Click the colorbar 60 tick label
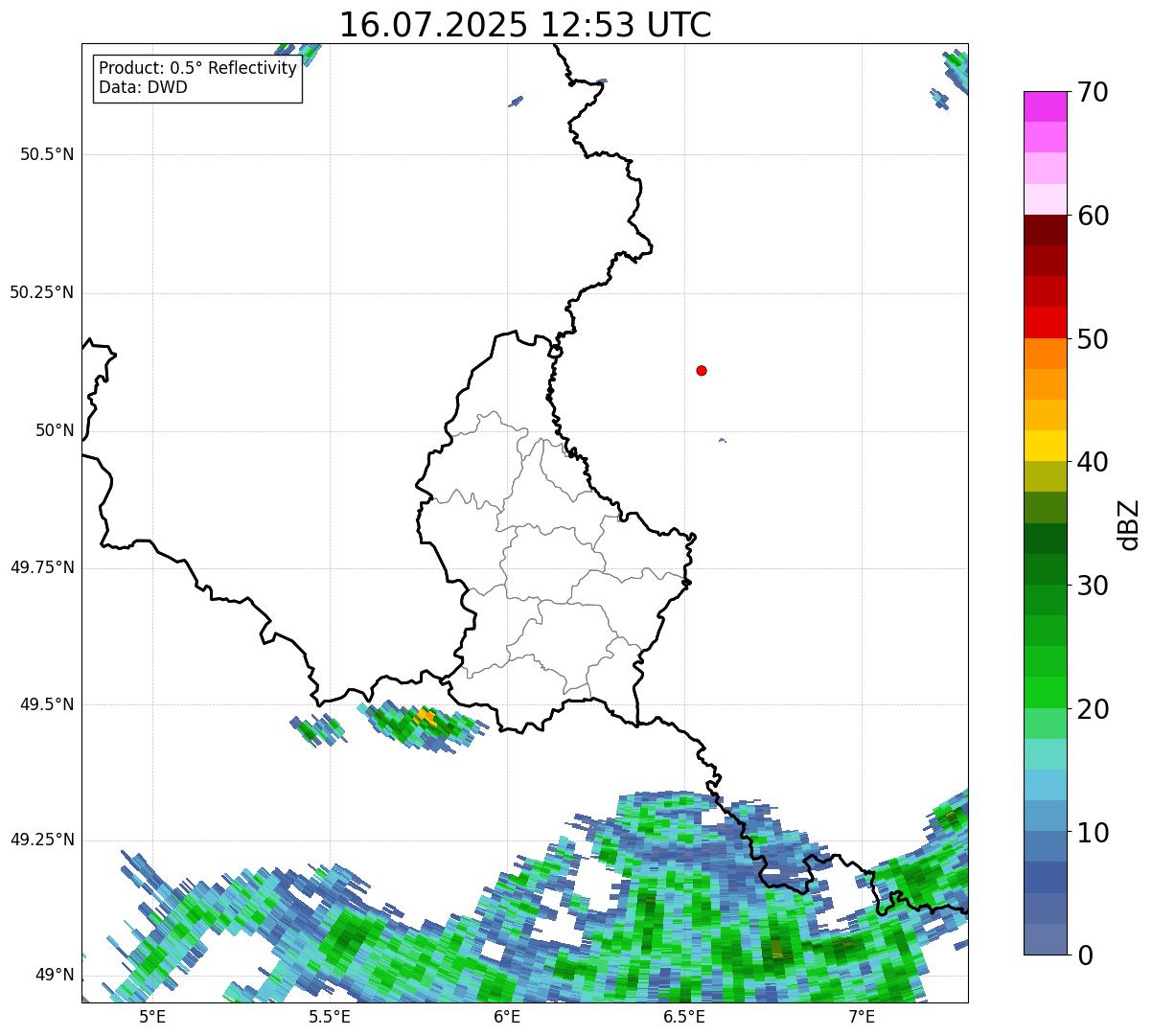Image resolution: width=1152 pixels, height=1036 pixels. click(1093, 216)
